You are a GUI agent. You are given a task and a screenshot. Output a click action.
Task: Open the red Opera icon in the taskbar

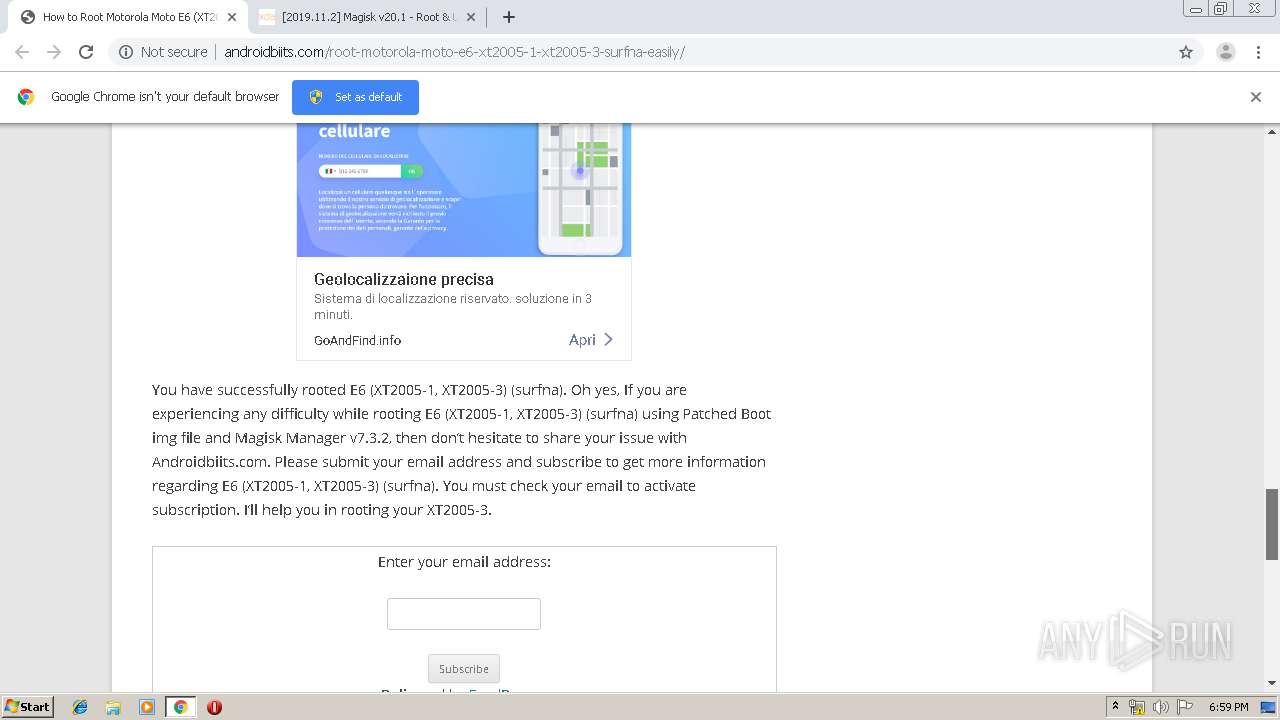(214, 707)
